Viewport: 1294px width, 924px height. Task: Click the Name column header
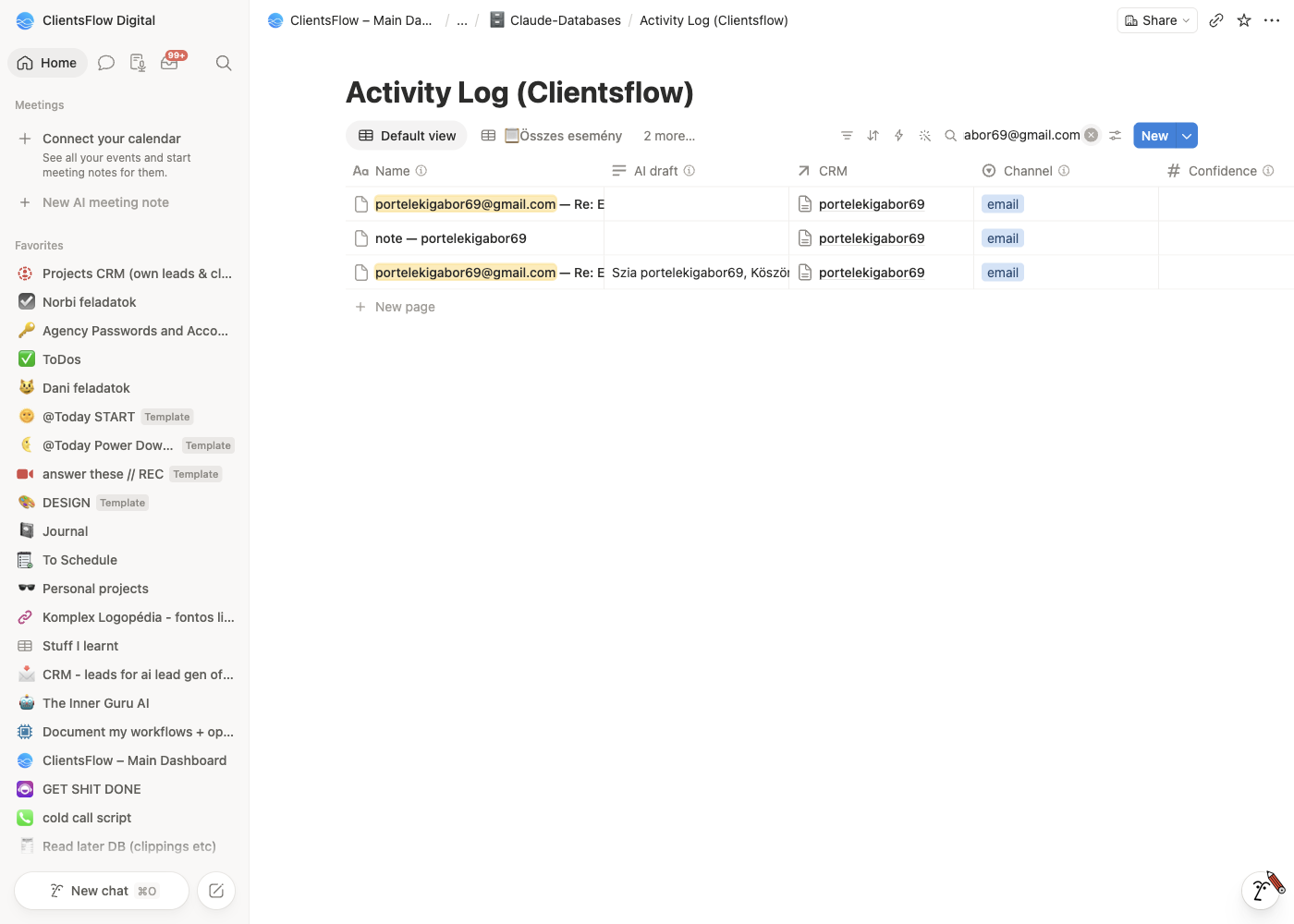click(475, 171)
